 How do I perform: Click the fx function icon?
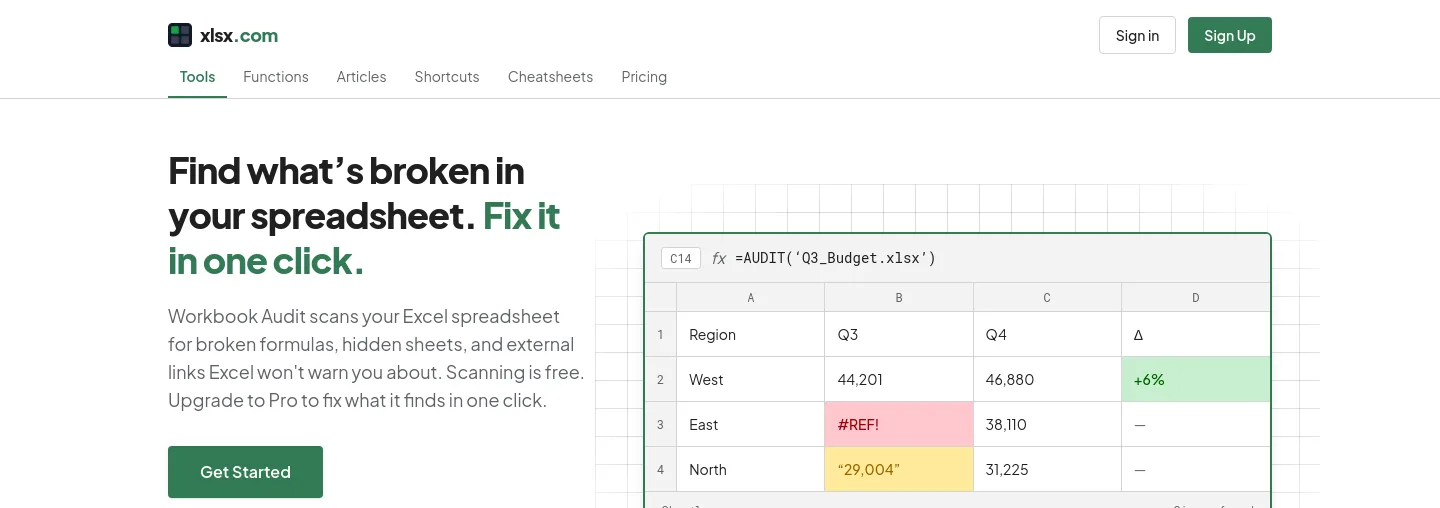[719, 258]
